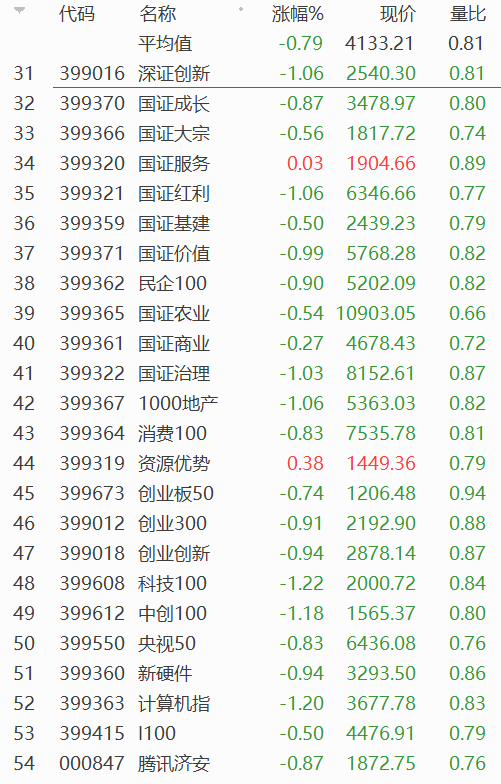
Task: Choose the 央视50 row
Action: click(250, 644)
